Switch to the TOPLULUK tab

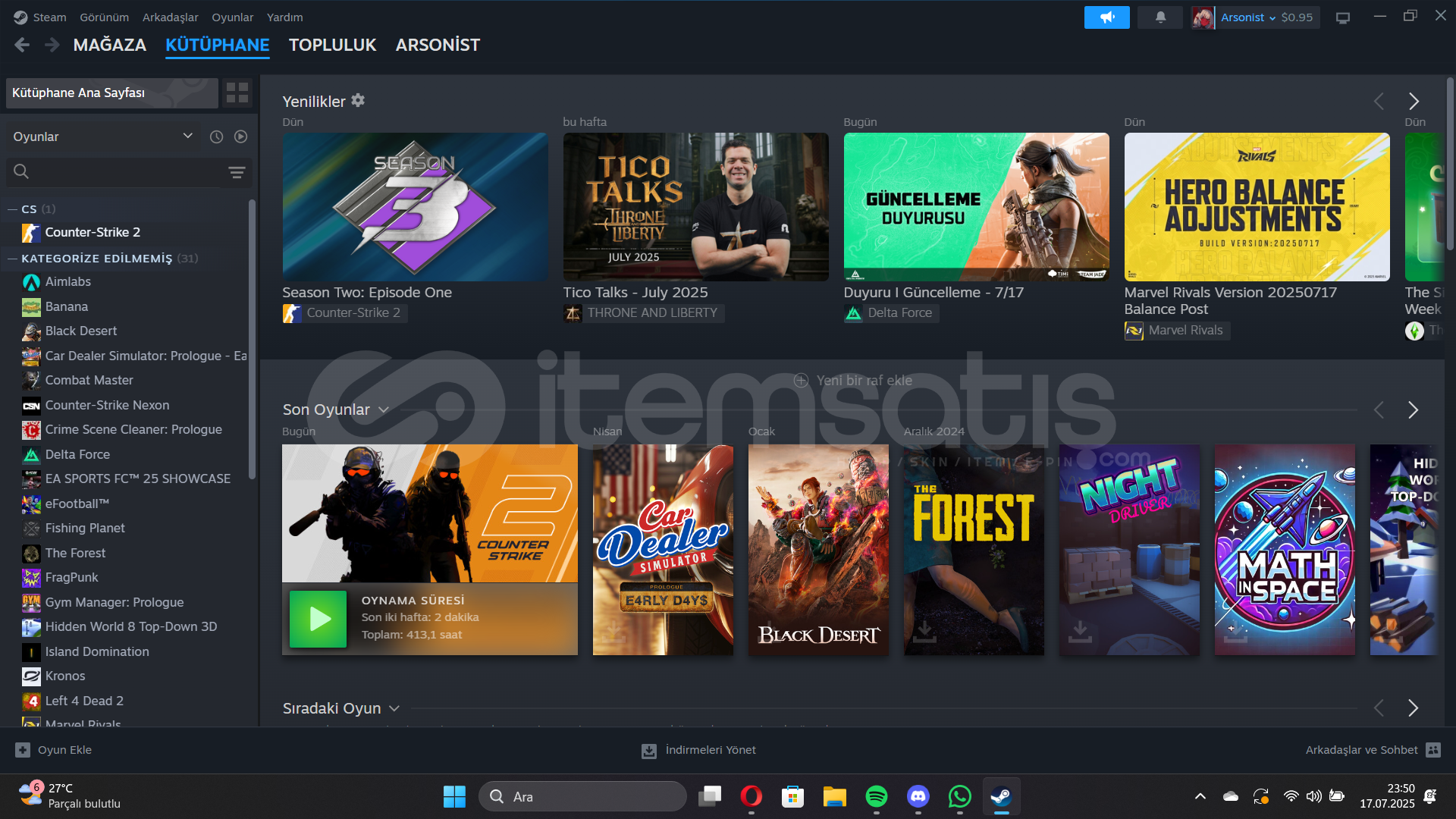pyautogui.click(x=332, y=45)
